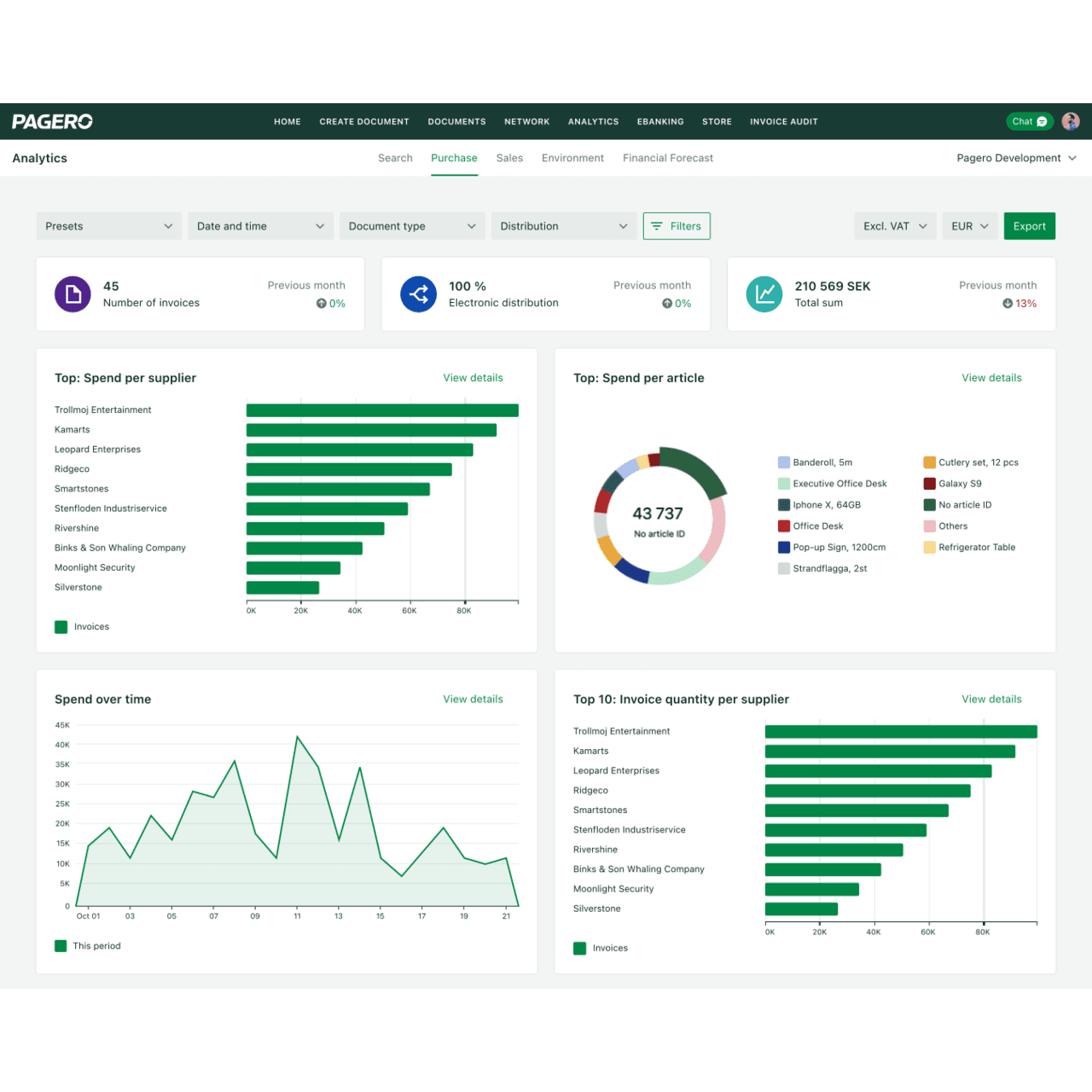Click the Trollmoj Entertainment bar in Spend per supplier
The image size is (1092, 1092).
click(x=382, y=410)
